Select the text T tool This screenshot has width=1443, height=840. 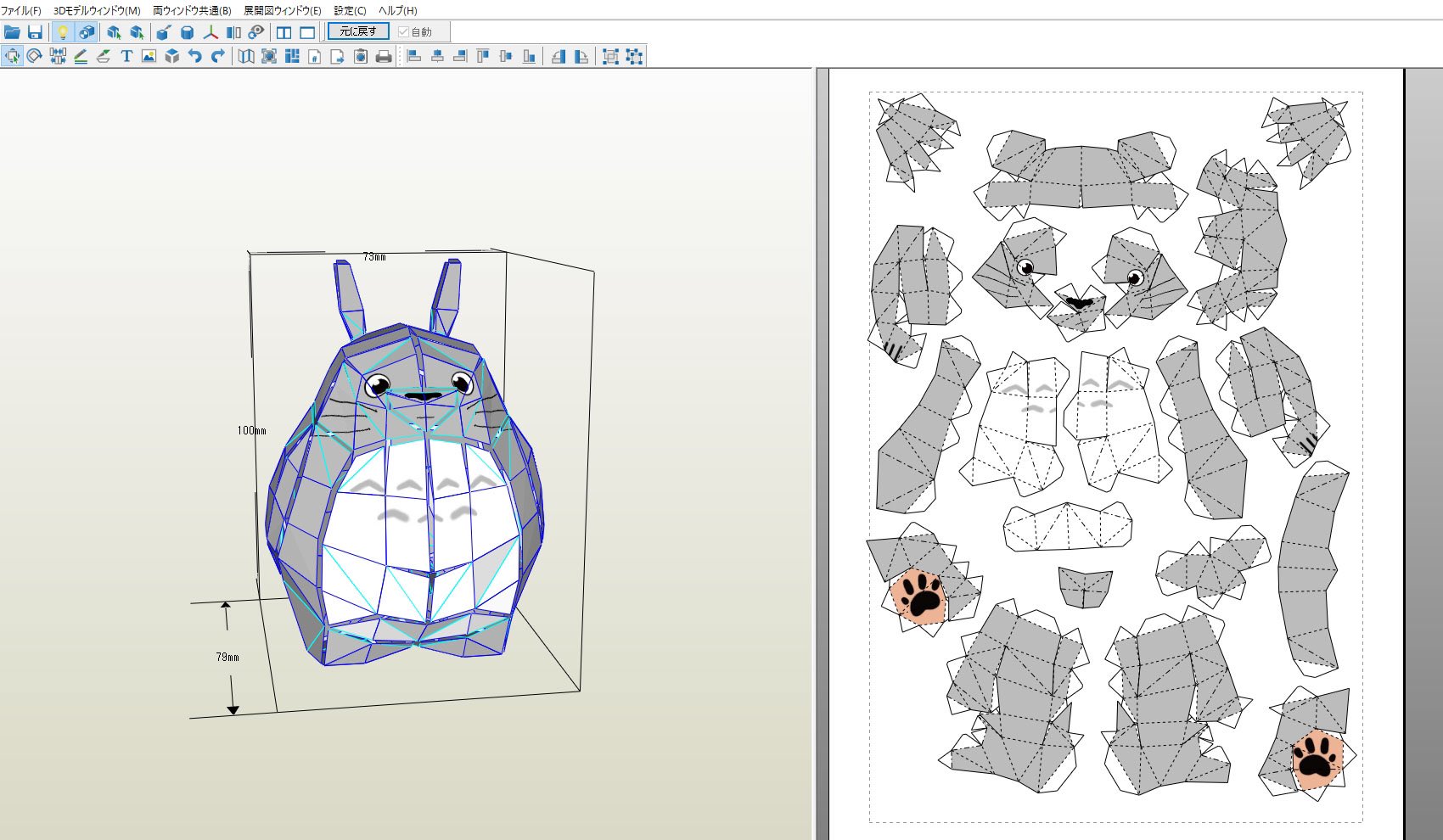pos(126,56)
